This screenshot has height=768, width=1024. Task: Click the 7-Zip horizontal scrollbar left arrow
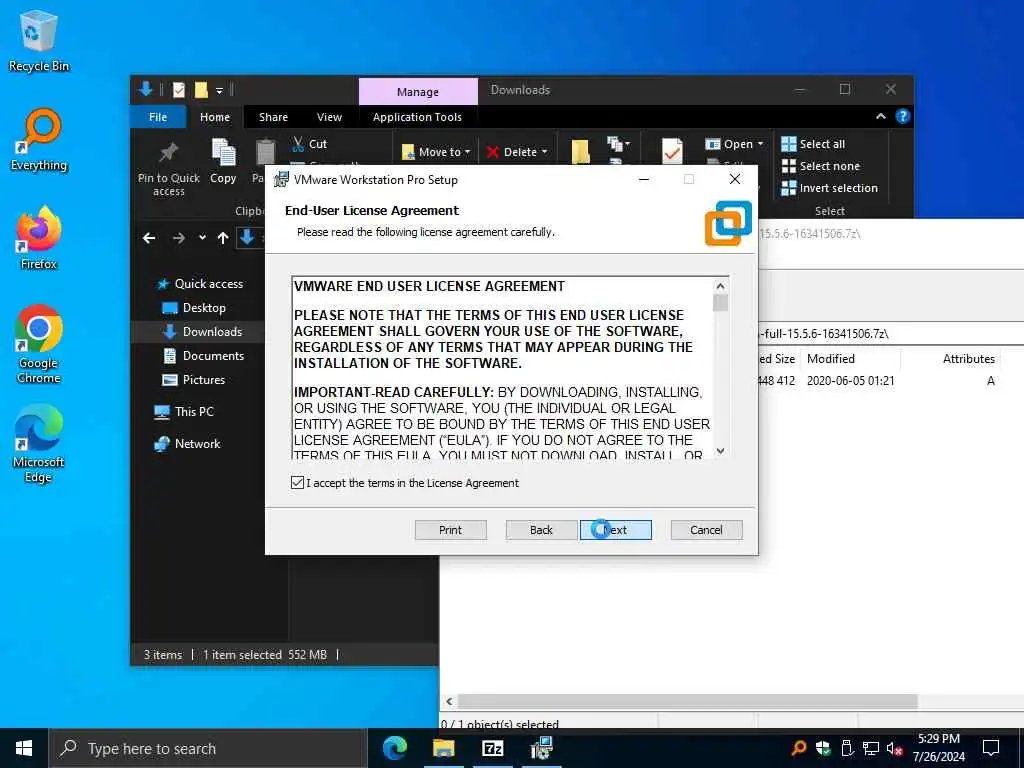449,701
